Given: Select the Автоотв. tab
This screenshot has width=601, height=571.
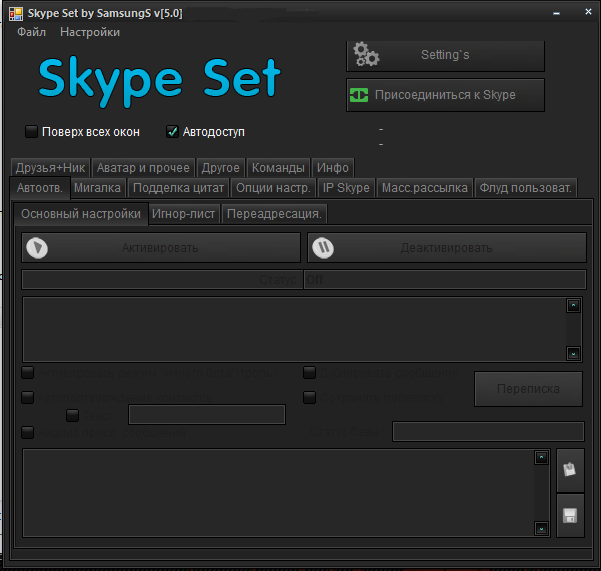Looking at the screenshot, I should [40, 188].
